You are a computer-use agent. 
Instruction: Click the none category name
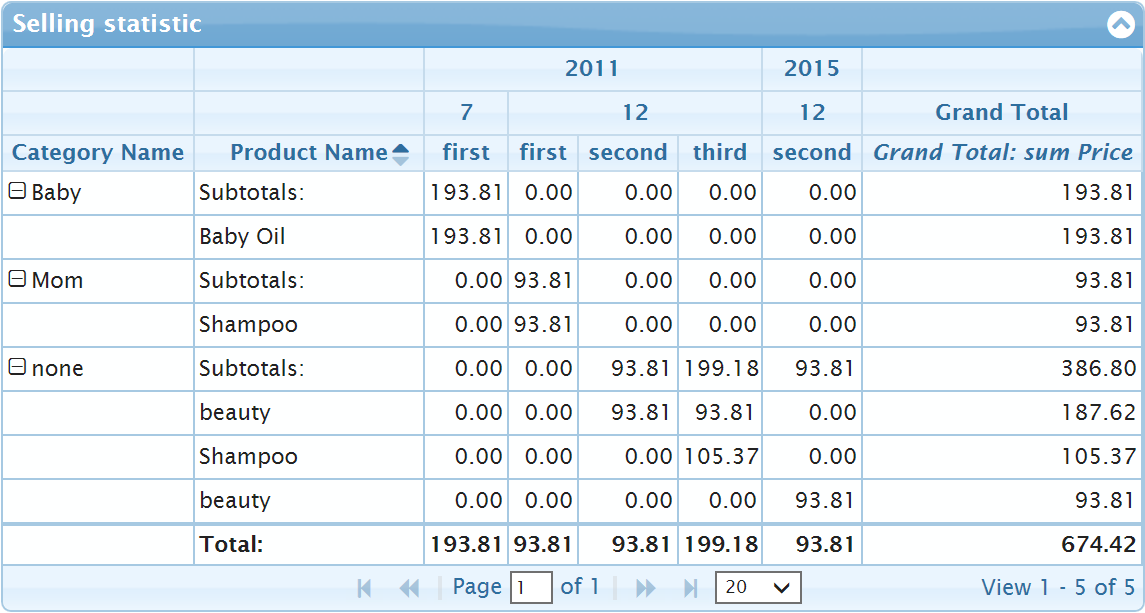click(x=57, y=368)
